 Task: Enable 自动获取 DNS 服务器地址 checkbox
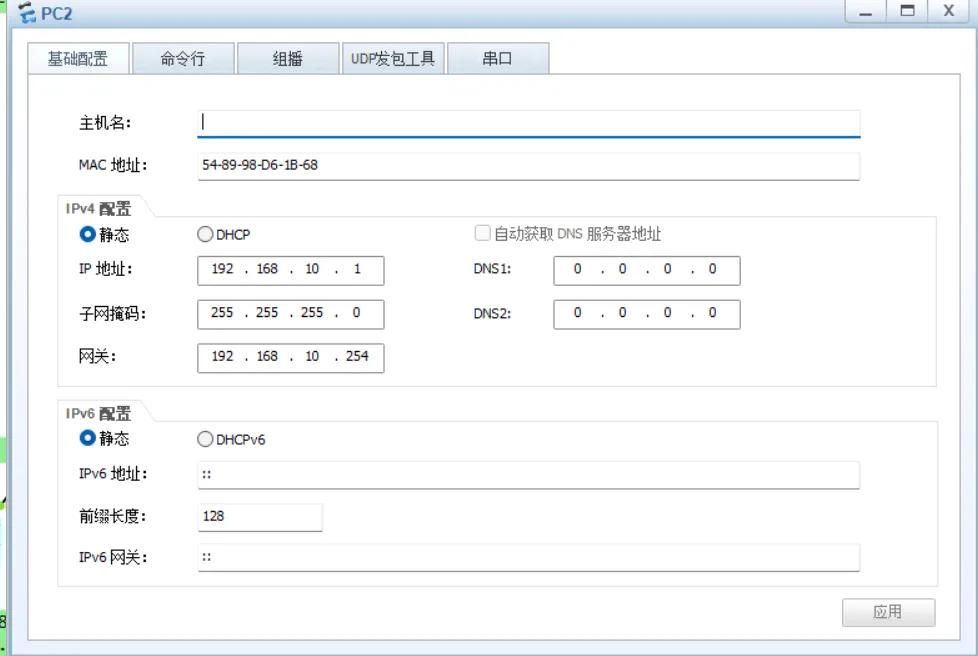482,233
